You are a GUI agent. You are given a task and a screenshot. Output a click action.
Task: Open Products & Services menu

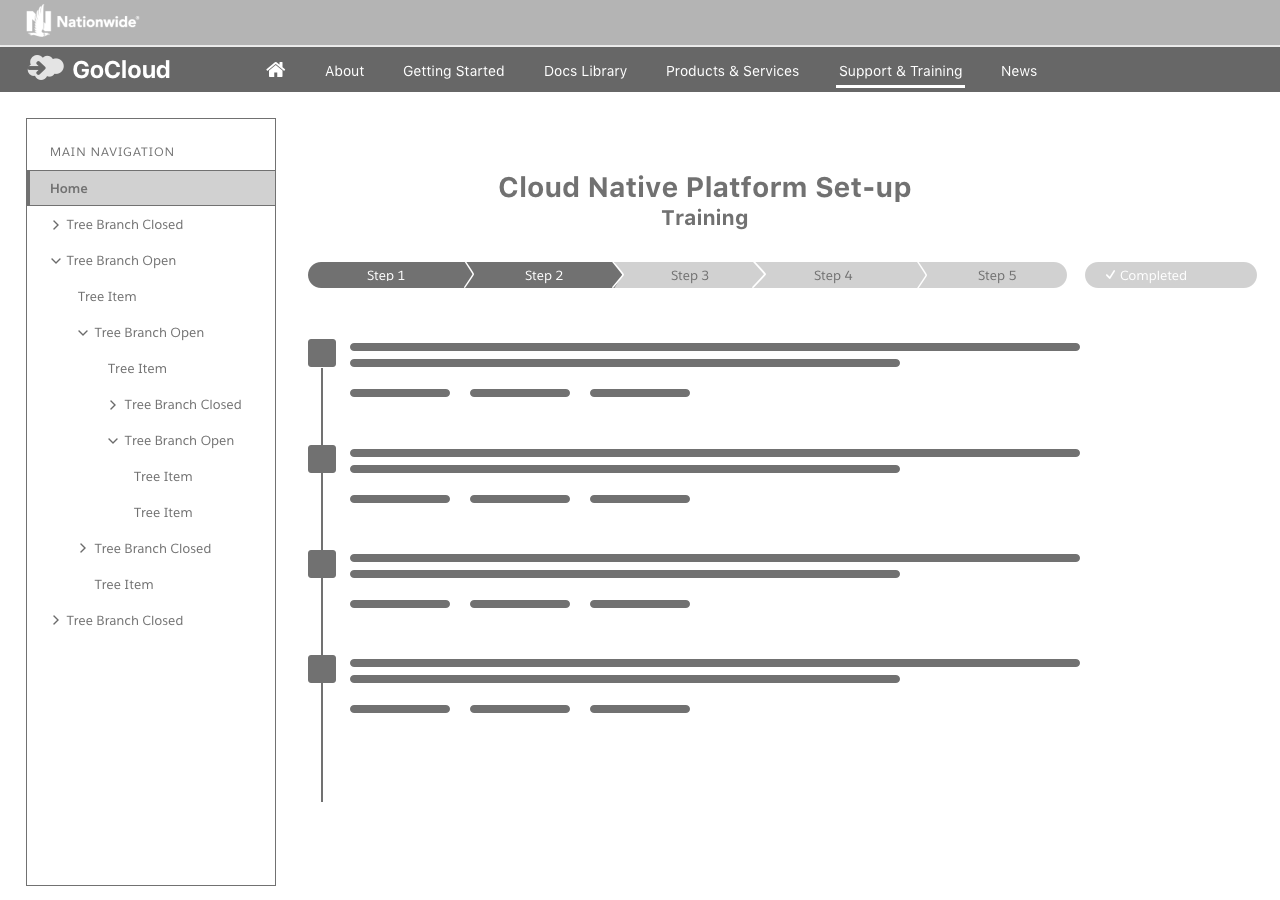coord(732,71)
